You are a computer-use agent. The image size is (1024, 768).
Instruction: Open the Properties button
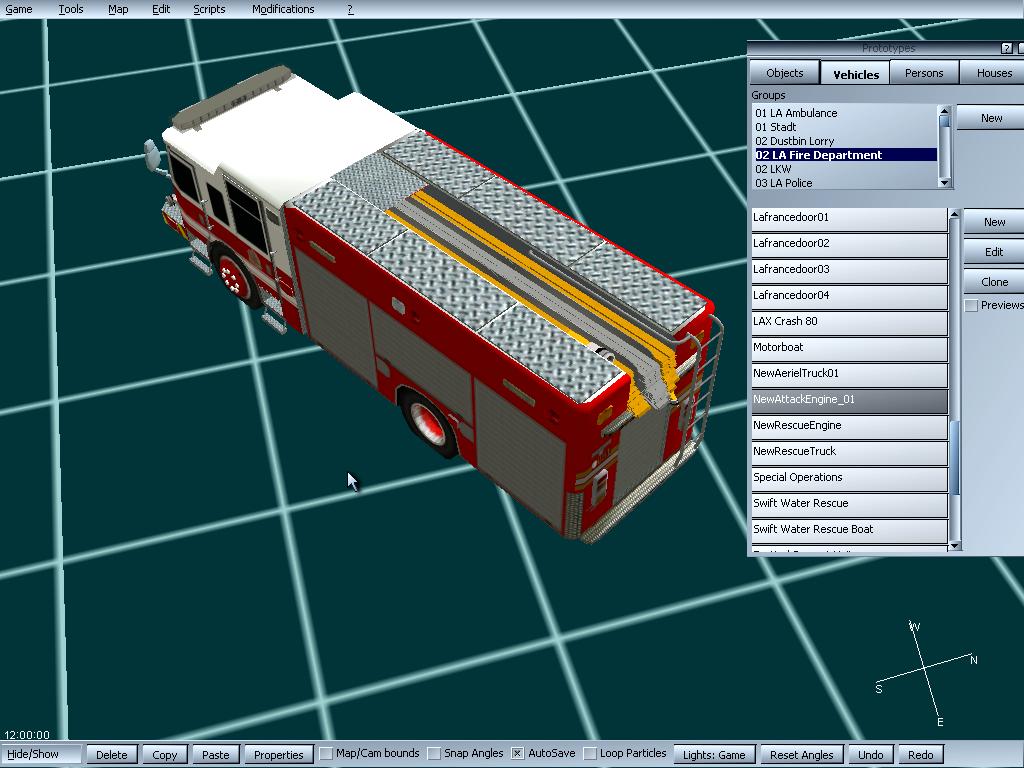(279, 754)
